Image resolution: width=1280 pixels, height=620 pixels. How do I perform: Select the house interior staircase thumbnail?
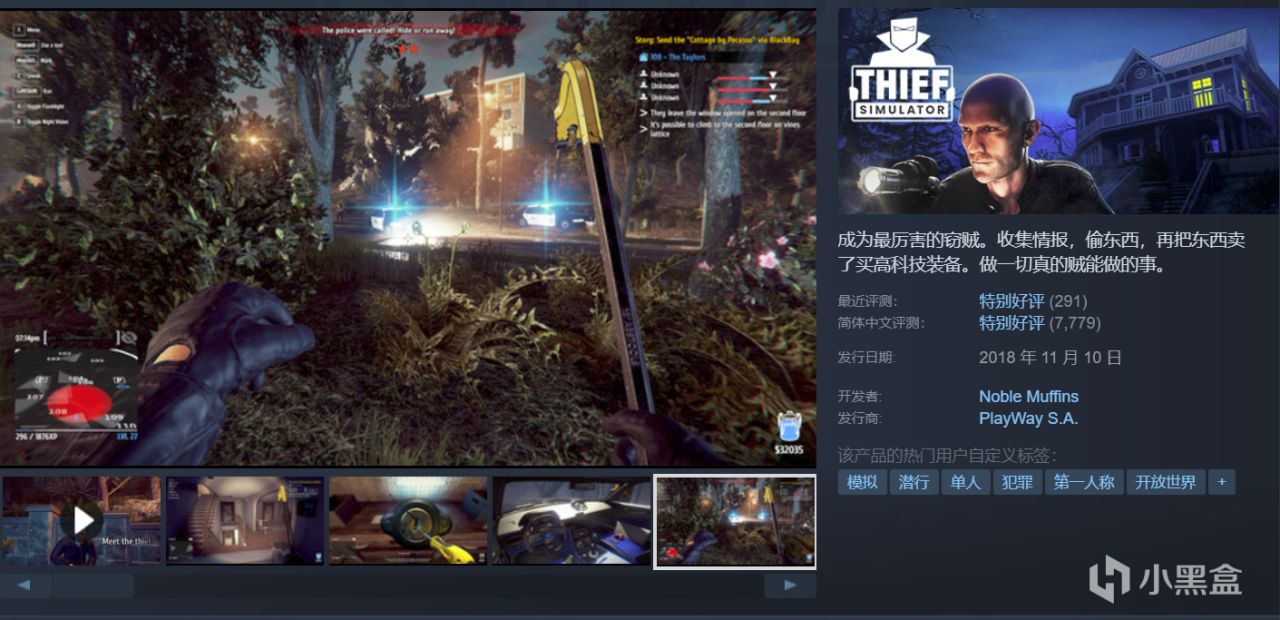tap(245, 521)
